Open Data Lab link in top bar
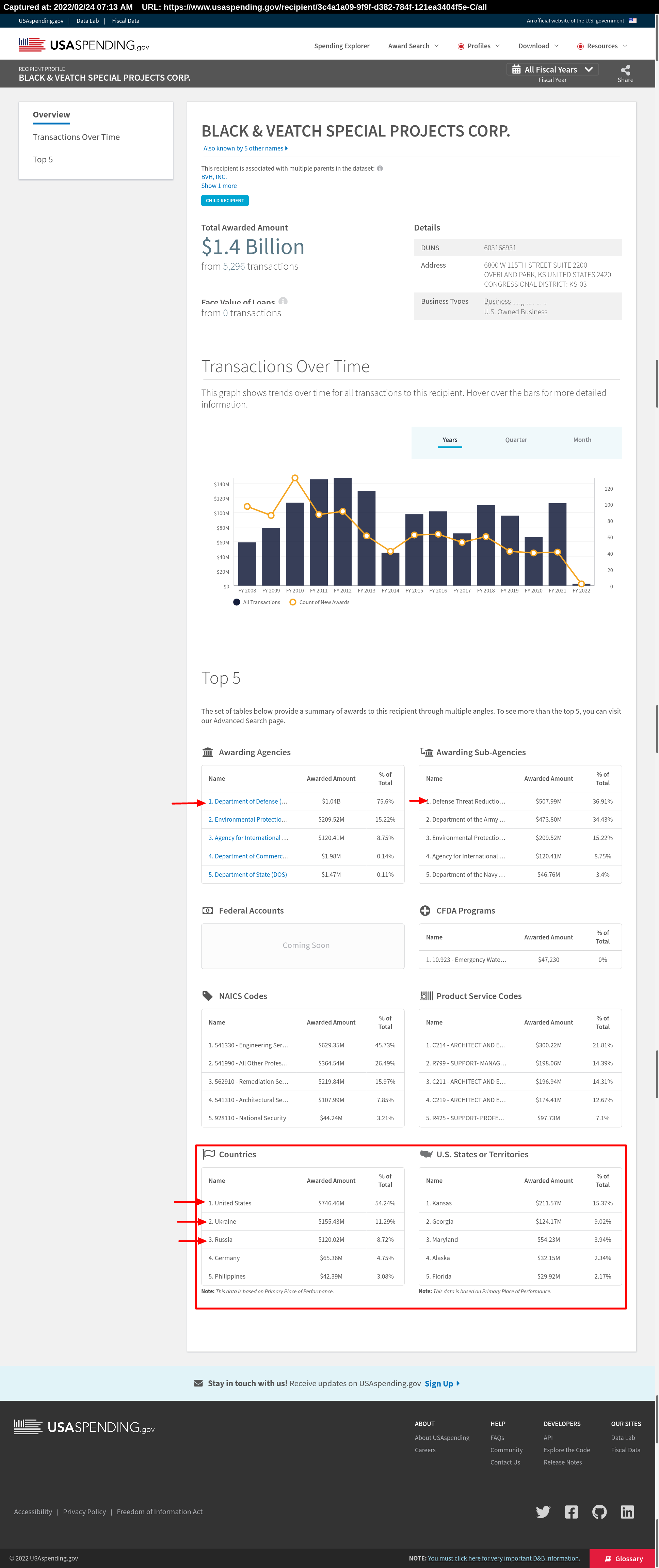This screenshot has width=659, height=1568. (x=87, y=21)
